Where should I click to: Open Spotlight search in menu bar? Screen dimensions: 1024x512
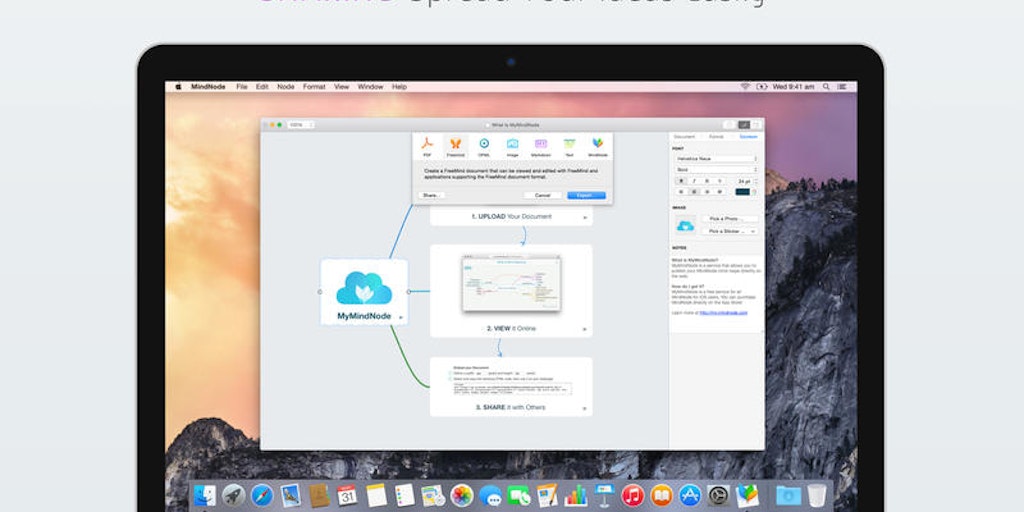tap(826, 86)
